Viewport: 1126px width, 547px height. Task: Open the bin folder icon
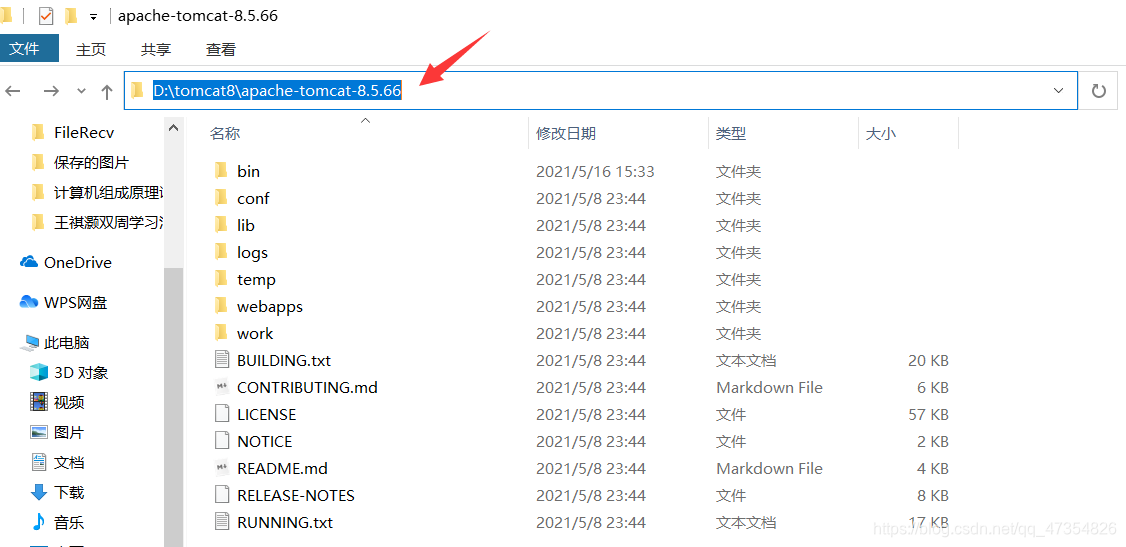point(222,171)
